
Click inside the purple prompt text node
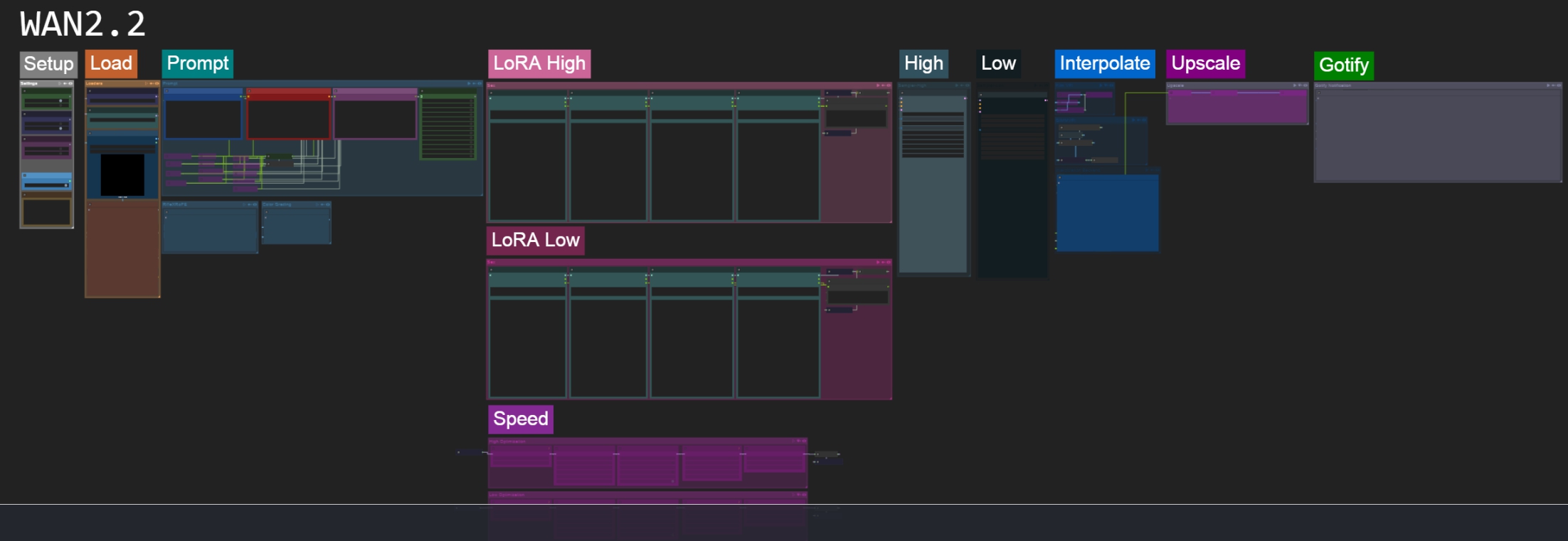pos(375,118)
